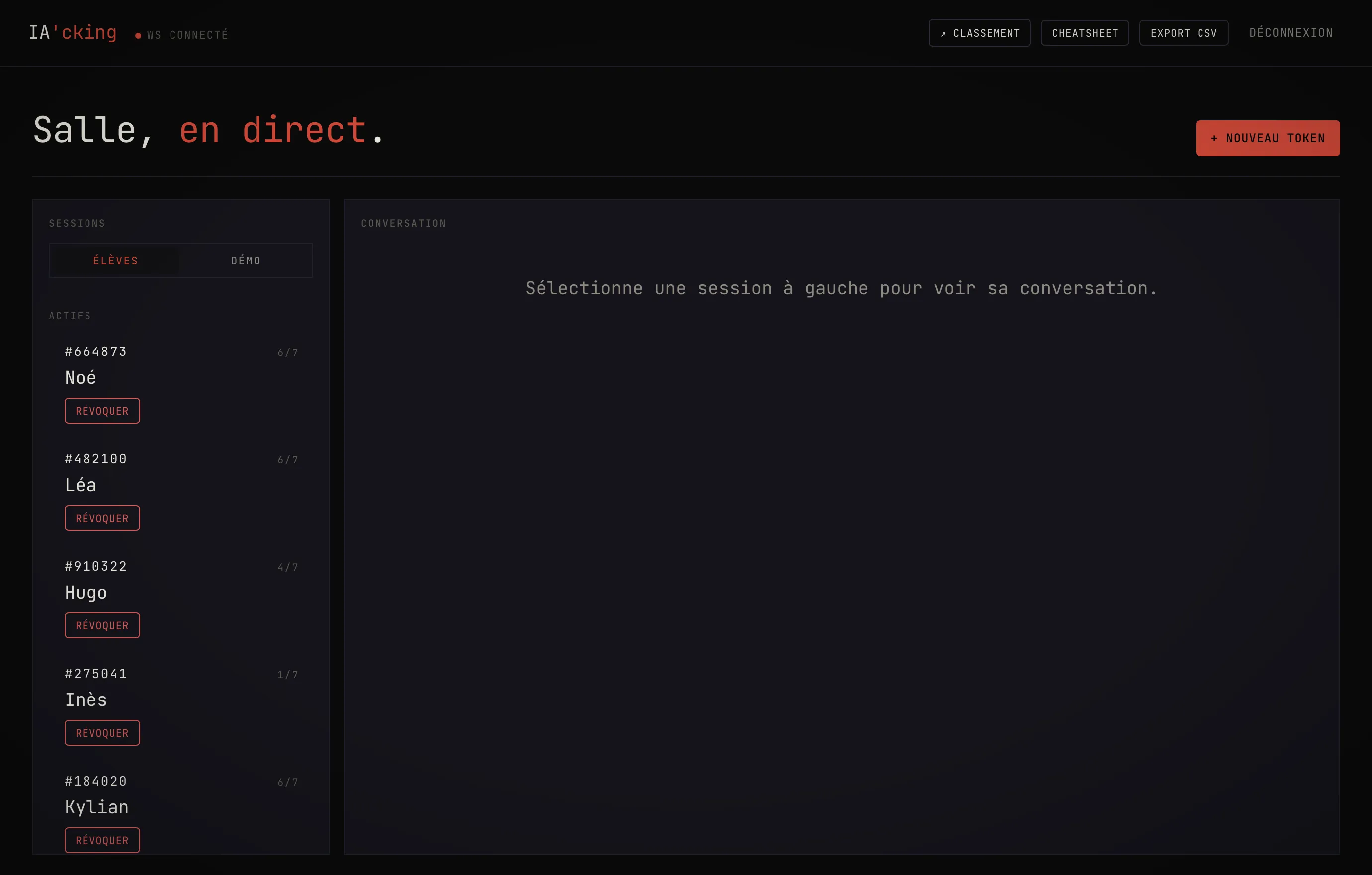The width and height of the screenshot is (1372, 875).
Task: Click the Conversation panel placeholder text
Action: [842, 288]
